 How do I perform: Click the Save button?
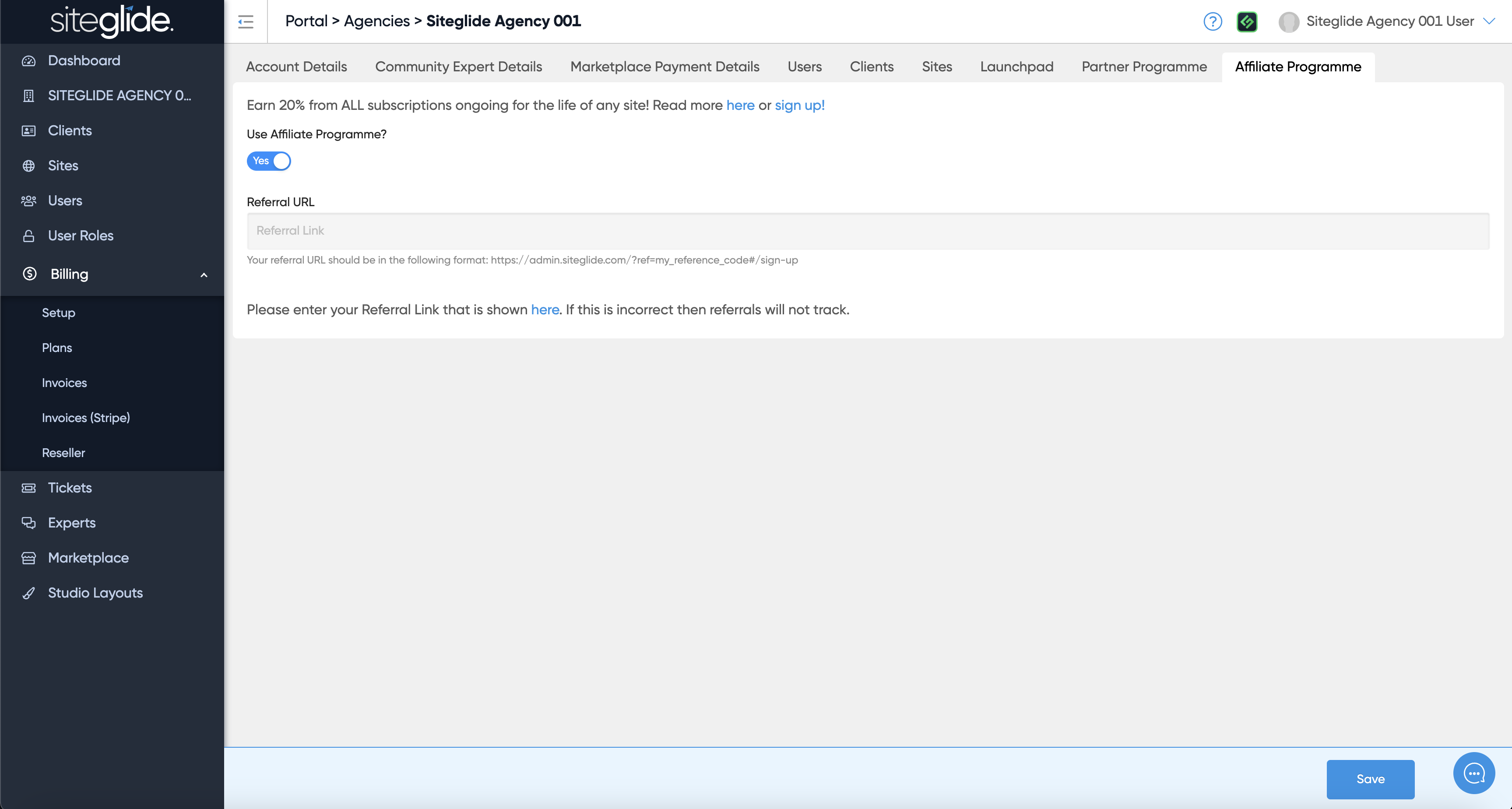tap(1370, 779)
